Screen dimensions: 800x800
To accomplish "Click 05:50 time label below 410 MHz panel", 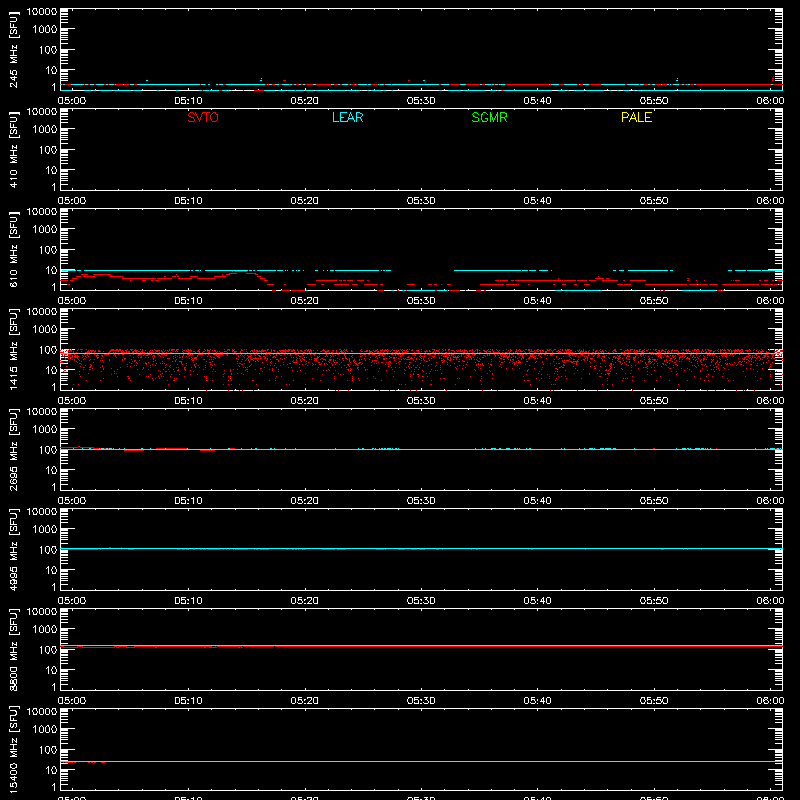I will (654, 201).
